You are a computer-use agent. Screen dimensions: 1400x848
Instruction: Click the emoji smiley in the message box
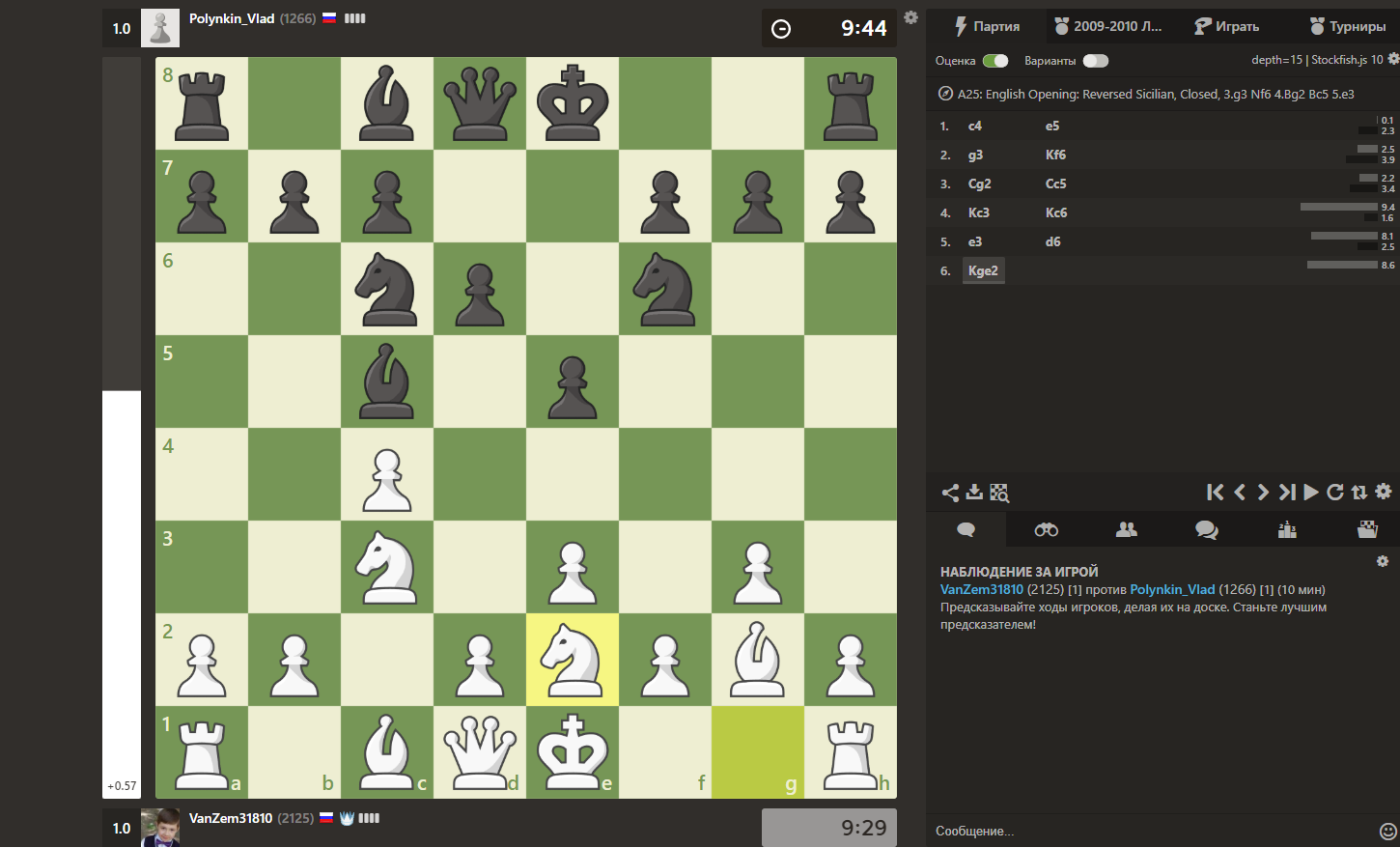click(1387, 831)
